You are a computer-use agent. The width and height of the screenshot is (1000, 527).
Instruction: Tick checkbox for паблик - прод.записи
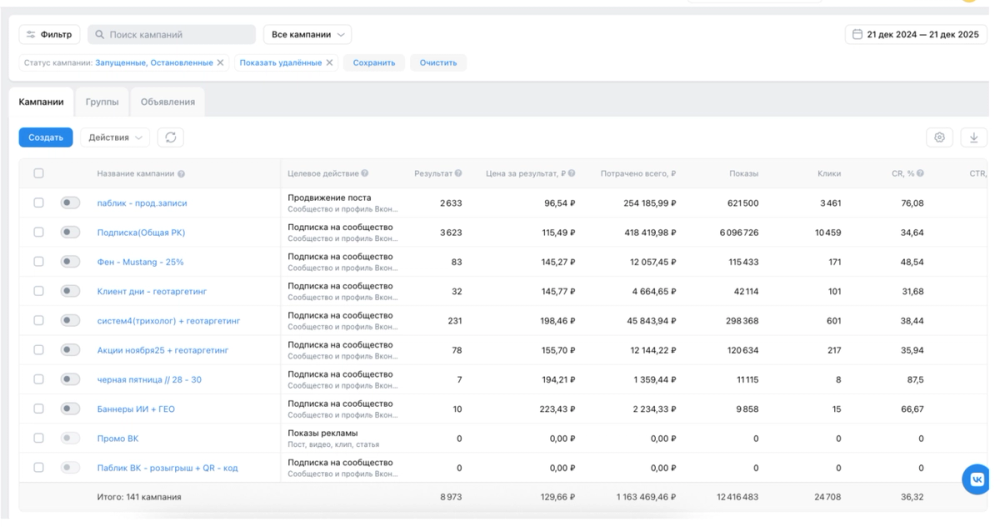pyautogui.click(x=39, y=203)
